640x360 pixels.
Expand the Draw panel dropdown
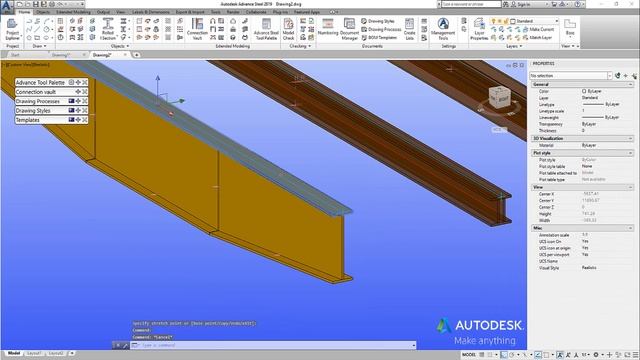pos(39,46)
